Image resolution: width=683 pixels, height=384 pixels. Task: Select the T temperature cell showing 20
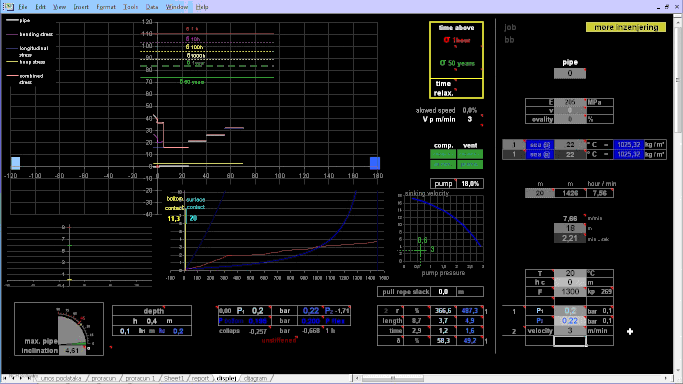570,273
